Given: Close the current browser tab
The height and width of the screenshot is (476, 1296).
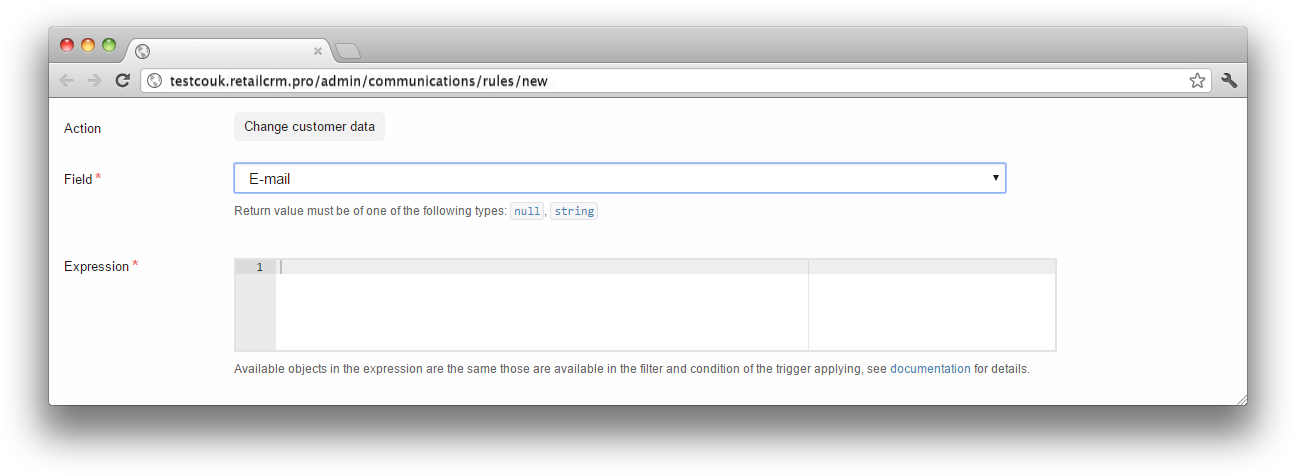Looking at the screenshot, I should point(318,51).
